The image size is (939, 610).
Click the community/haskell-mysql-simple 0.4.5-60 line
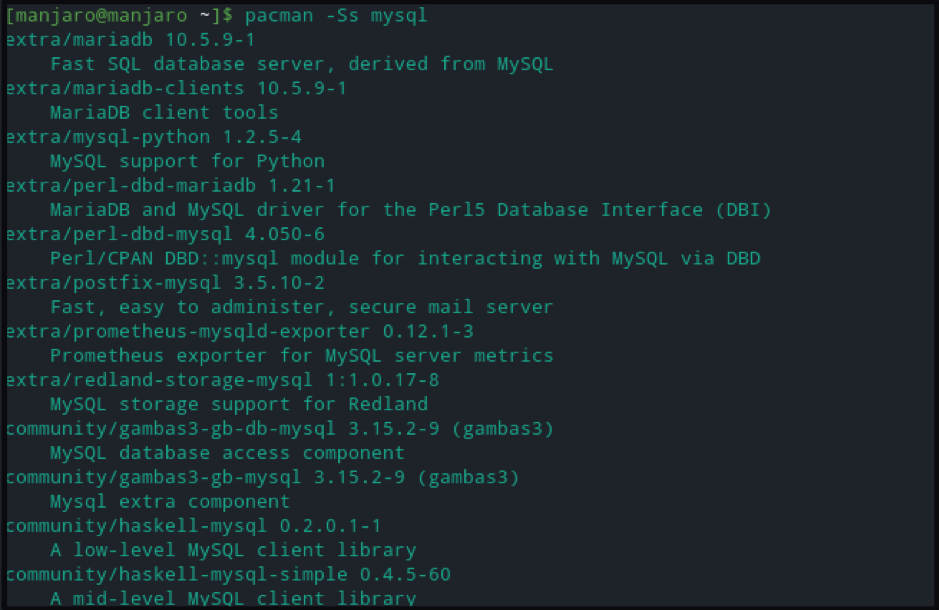pos(228,574)
